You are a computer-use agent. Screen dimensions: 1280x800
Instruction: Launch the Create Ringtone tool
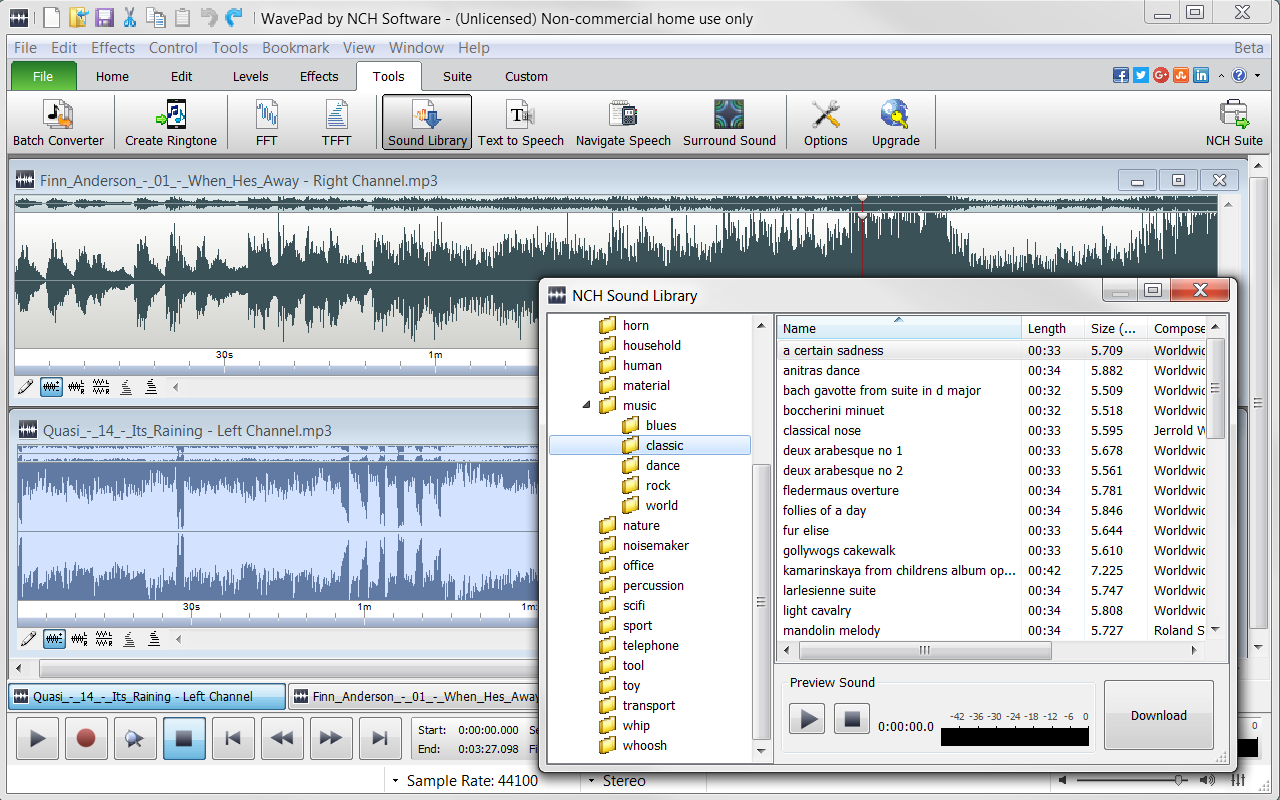pyautogui.click(x=170, y=120)
